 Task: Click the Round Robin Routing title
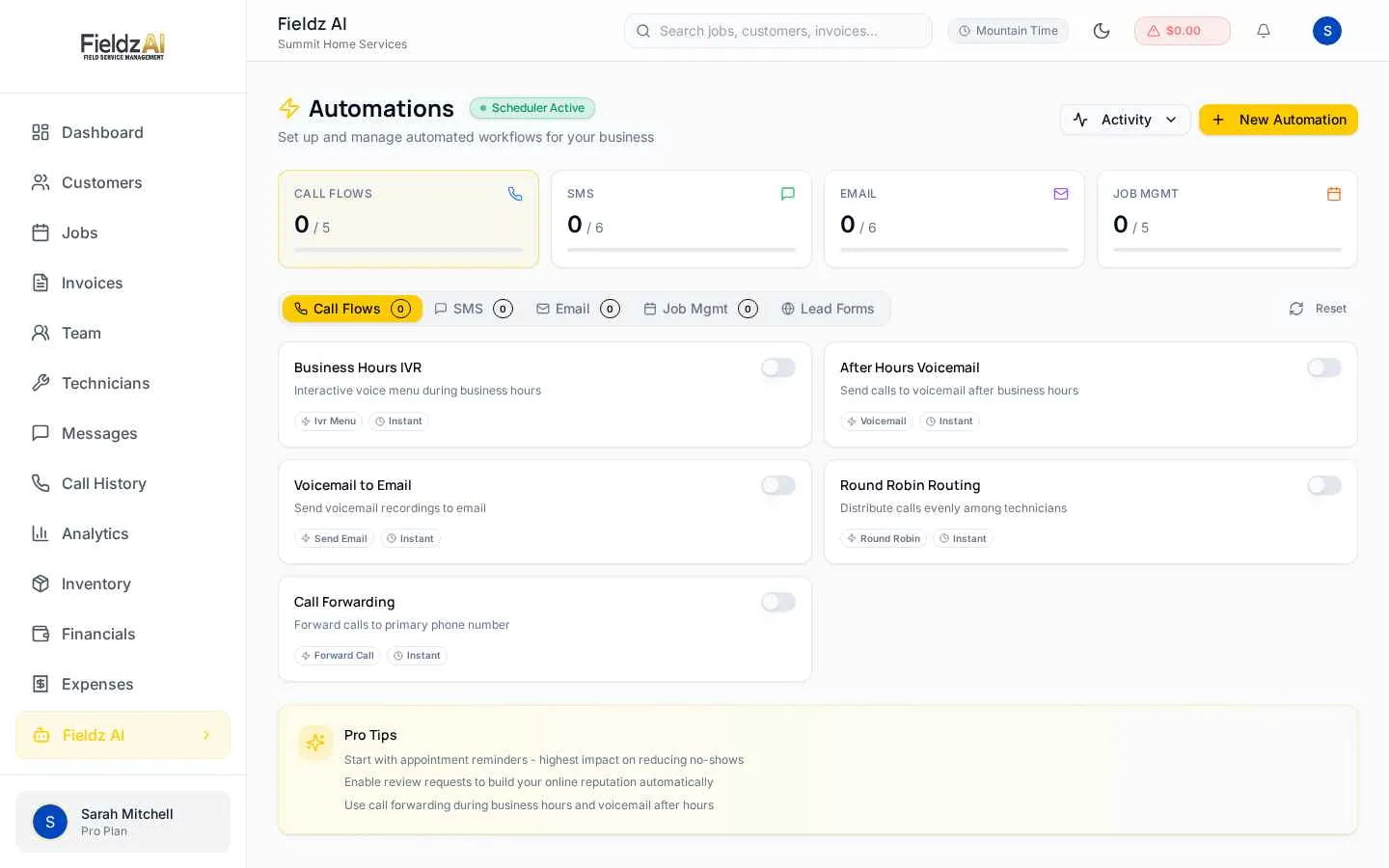910,485
